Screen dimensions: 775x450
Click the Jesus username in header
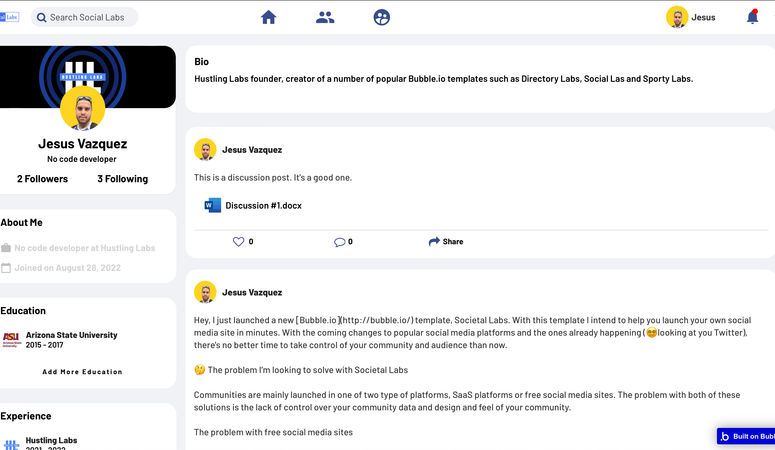(x=703, y=17)
